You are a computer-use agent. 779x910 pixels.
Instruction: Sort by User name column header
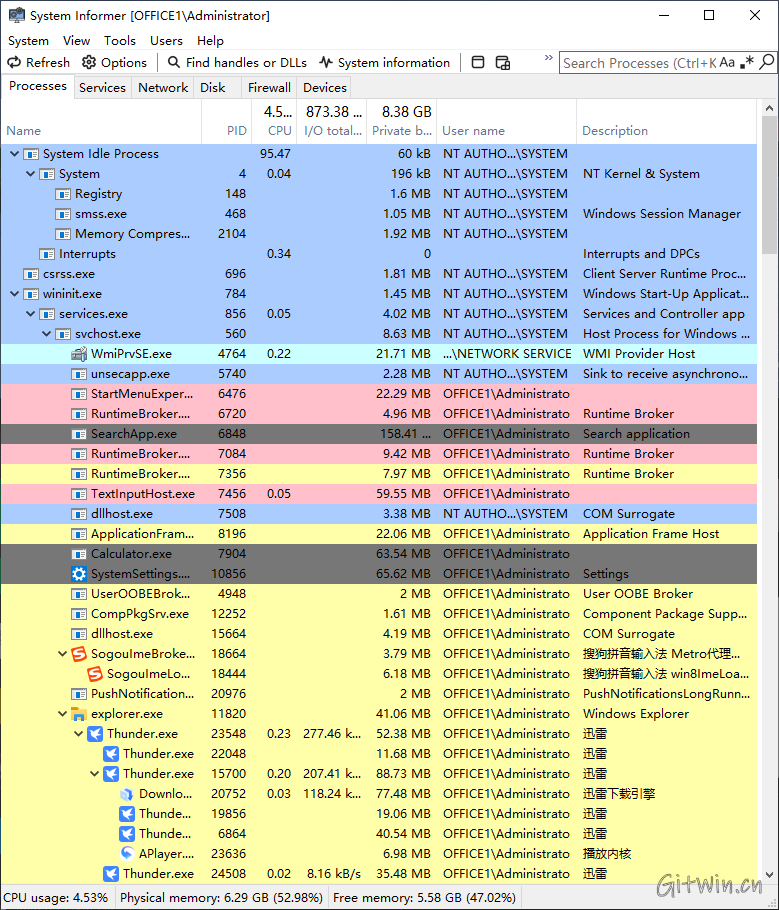point(507,121)
